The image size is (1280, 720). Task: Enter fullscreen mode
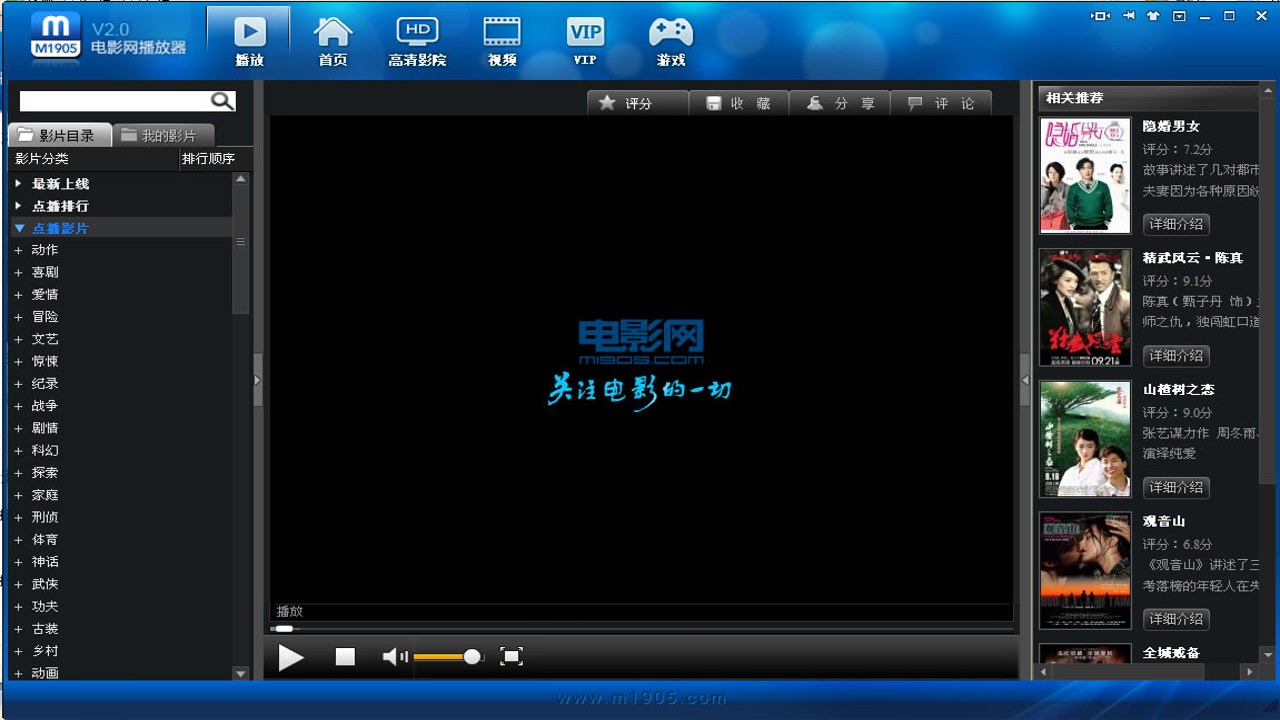point(511,657)
